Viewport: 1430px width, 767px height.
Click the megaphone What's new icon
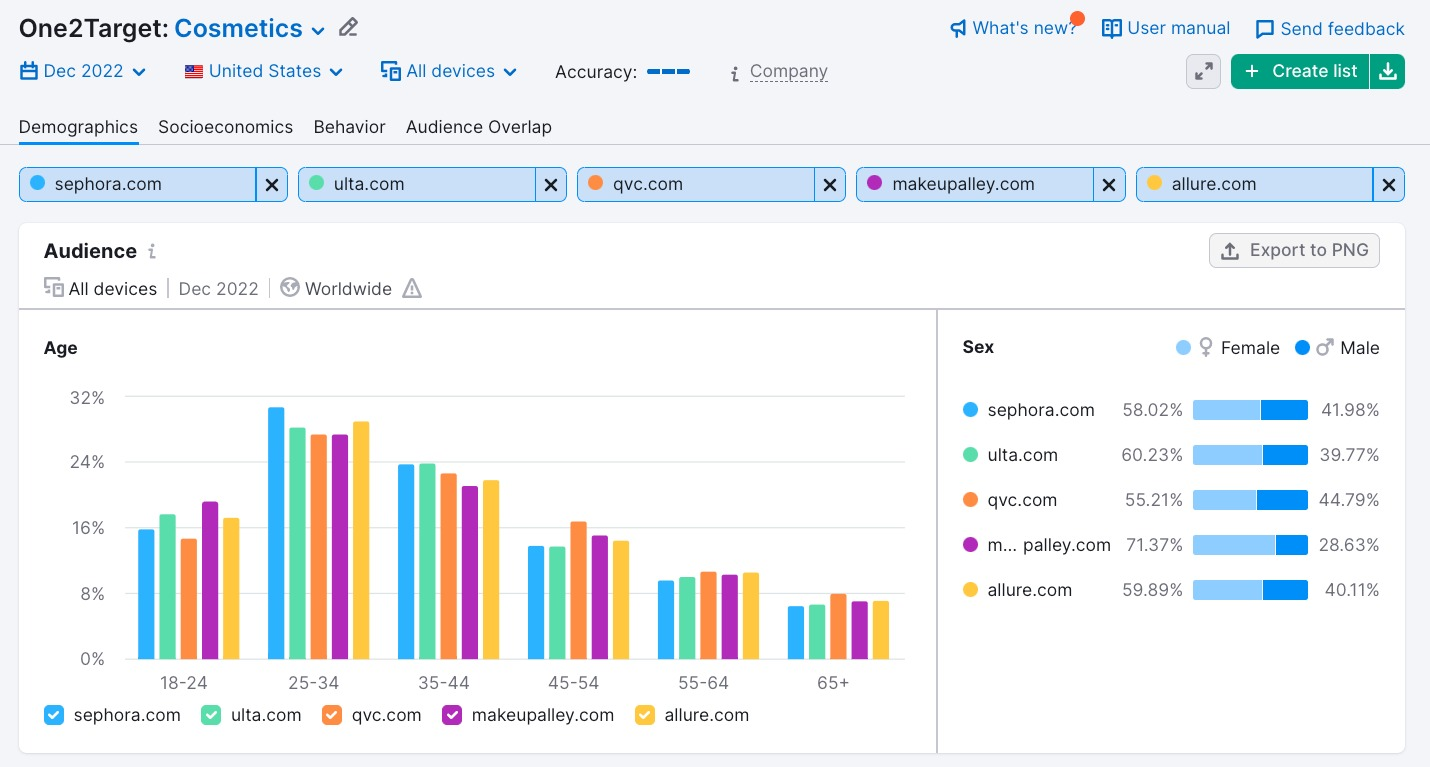coord(958,29)
